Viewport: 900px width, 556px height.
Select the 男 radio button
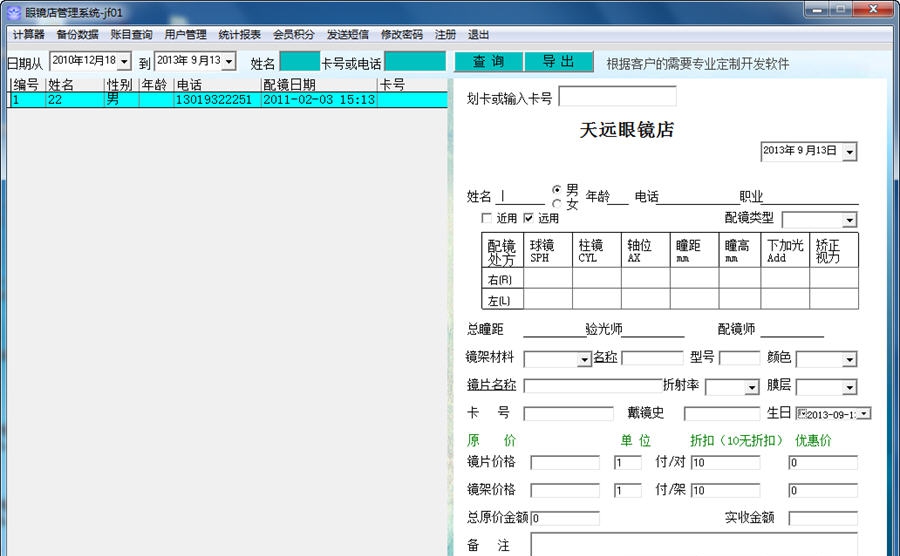pos(556,189)
